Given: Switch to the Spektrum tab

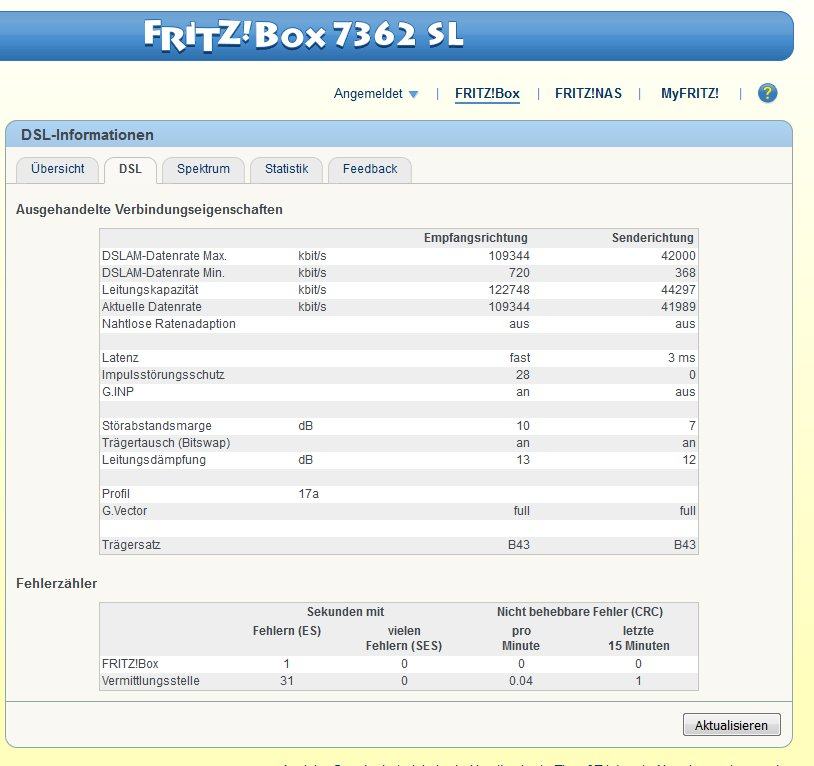Looking at the screenshot, I should pyautogui.click(x=204, y=169).
